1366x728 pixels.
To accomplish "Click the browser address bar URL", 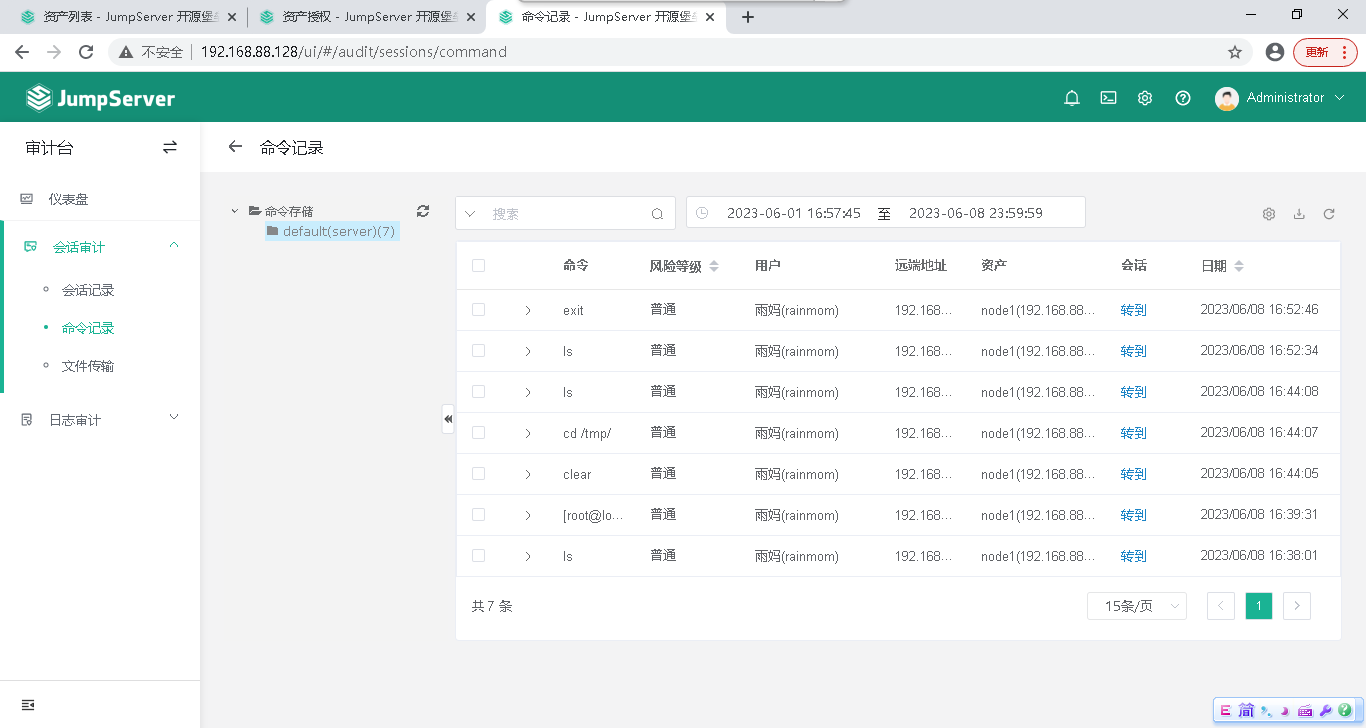I will coord(354,52).
